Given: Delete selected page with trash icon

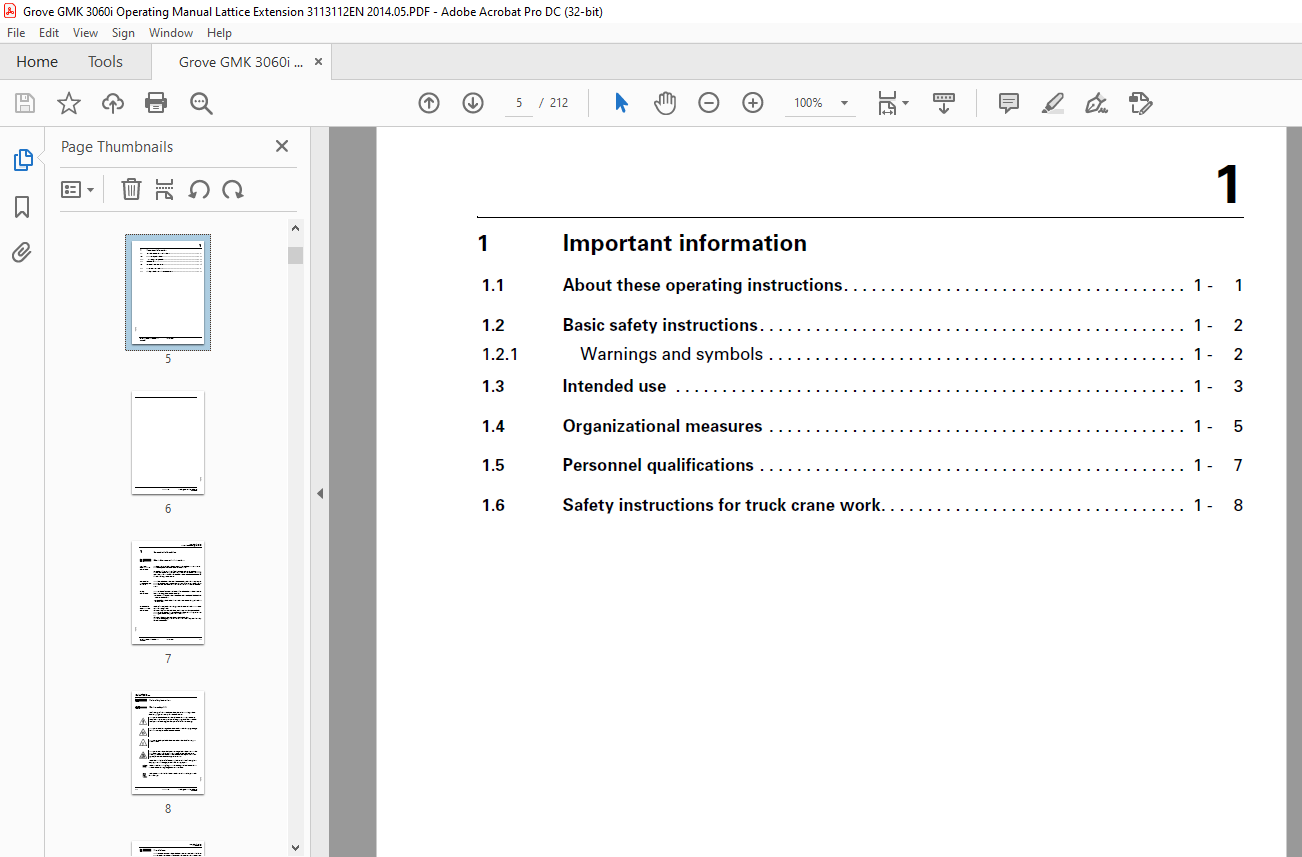Looking at the screenshot, I should pos(131,189).
